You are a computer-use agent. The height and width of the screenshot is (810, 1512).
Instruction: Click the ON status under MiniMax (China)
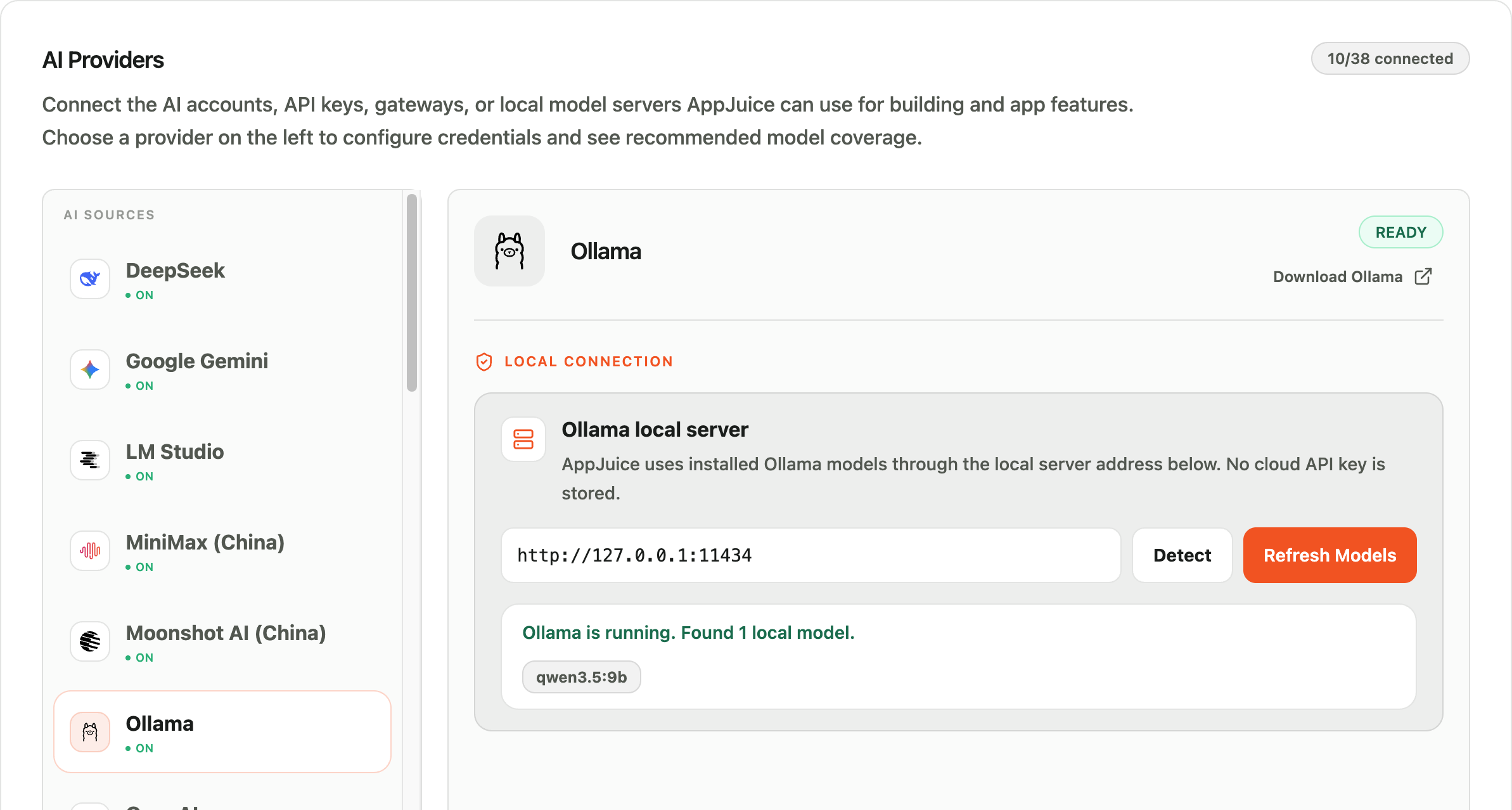139,567
